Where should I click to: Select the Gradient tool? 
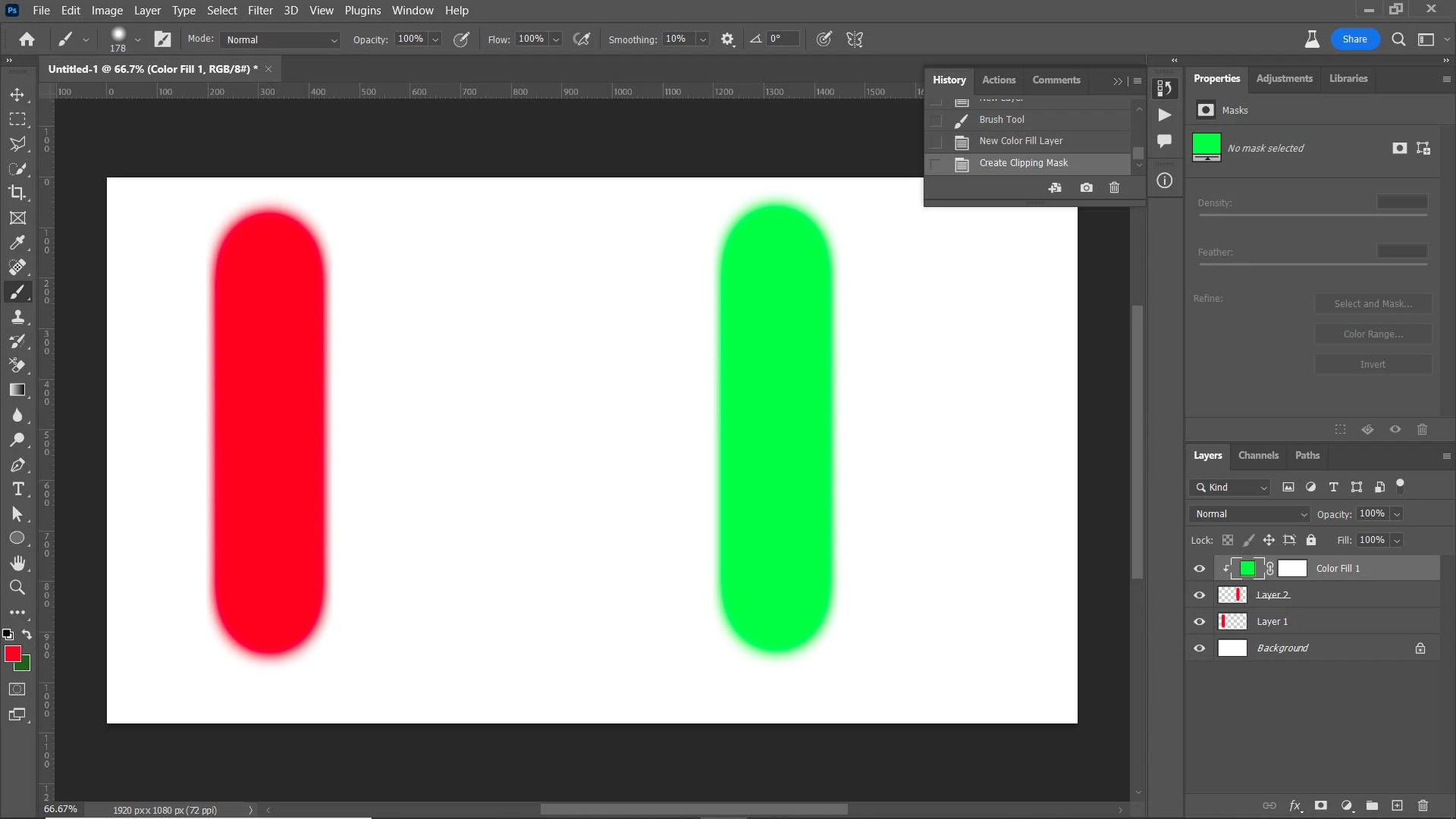click(17, 390)
